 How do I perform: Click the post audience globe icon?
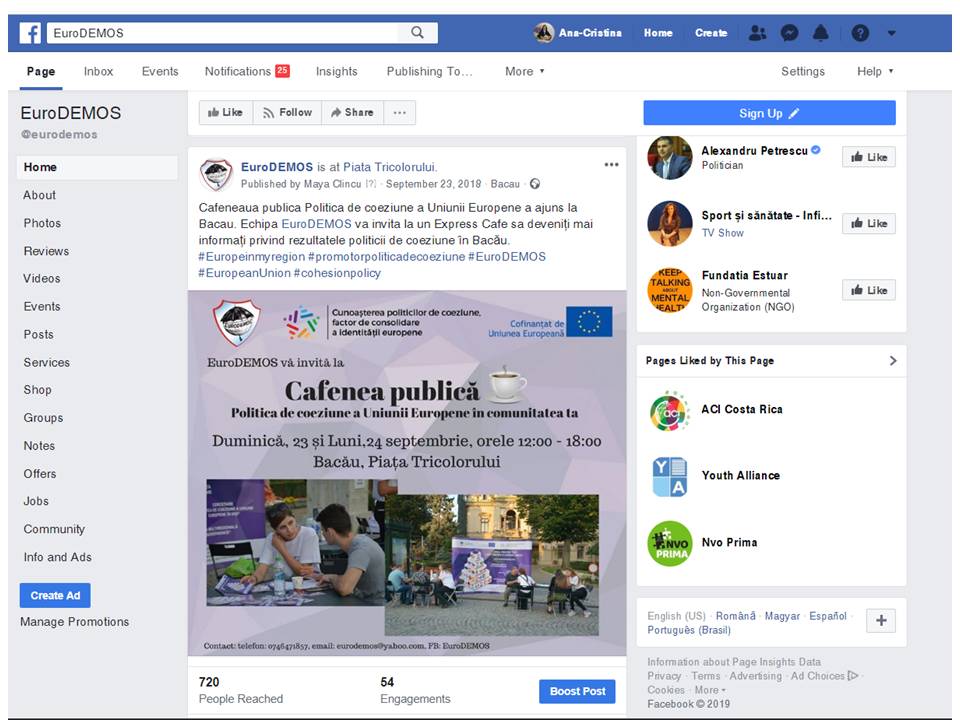535,184
